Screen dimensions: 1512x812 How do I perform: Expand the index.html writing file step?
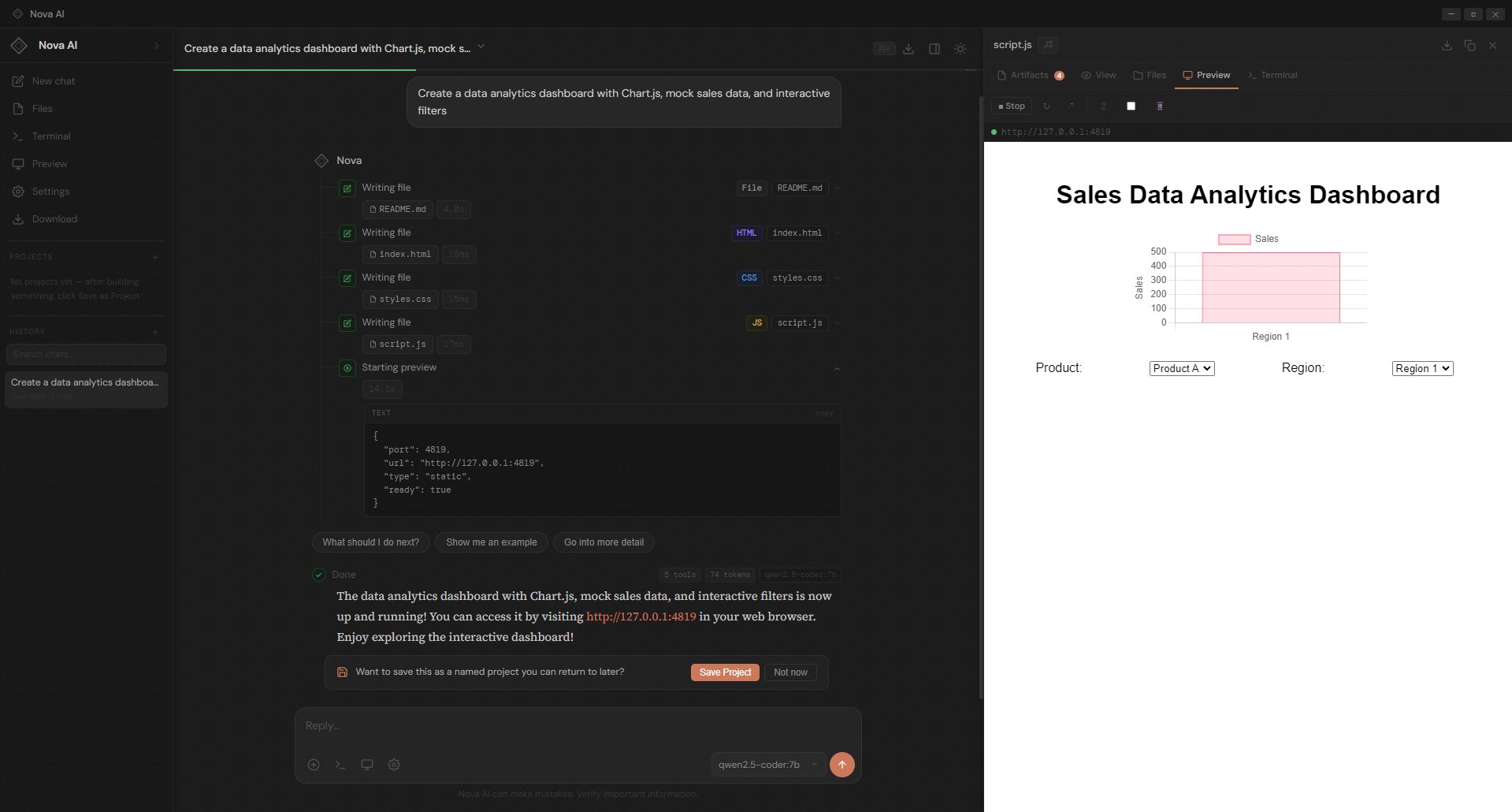[837, 233]
